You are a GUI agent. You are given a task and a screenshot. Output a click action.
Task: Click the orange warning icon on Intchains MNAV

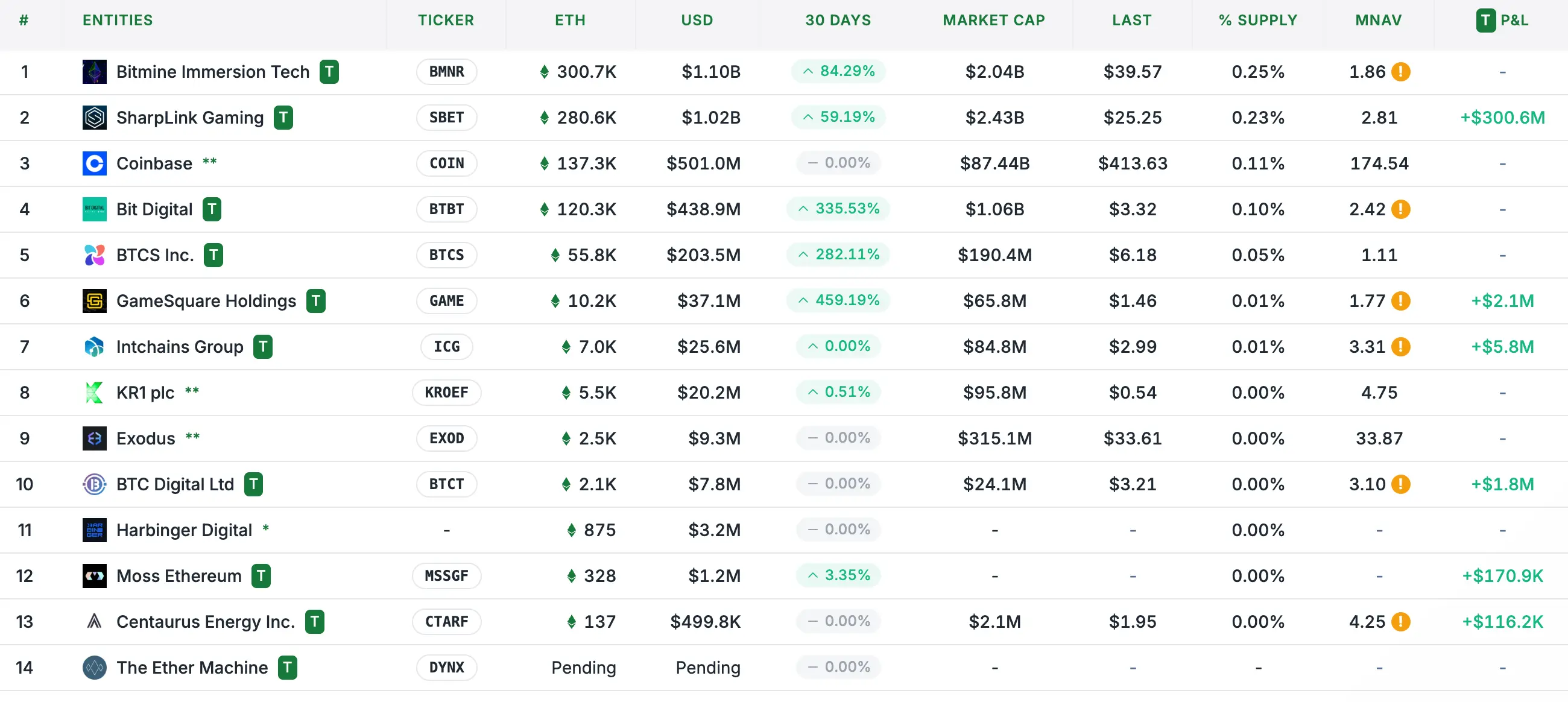(x=1400, y=347)
